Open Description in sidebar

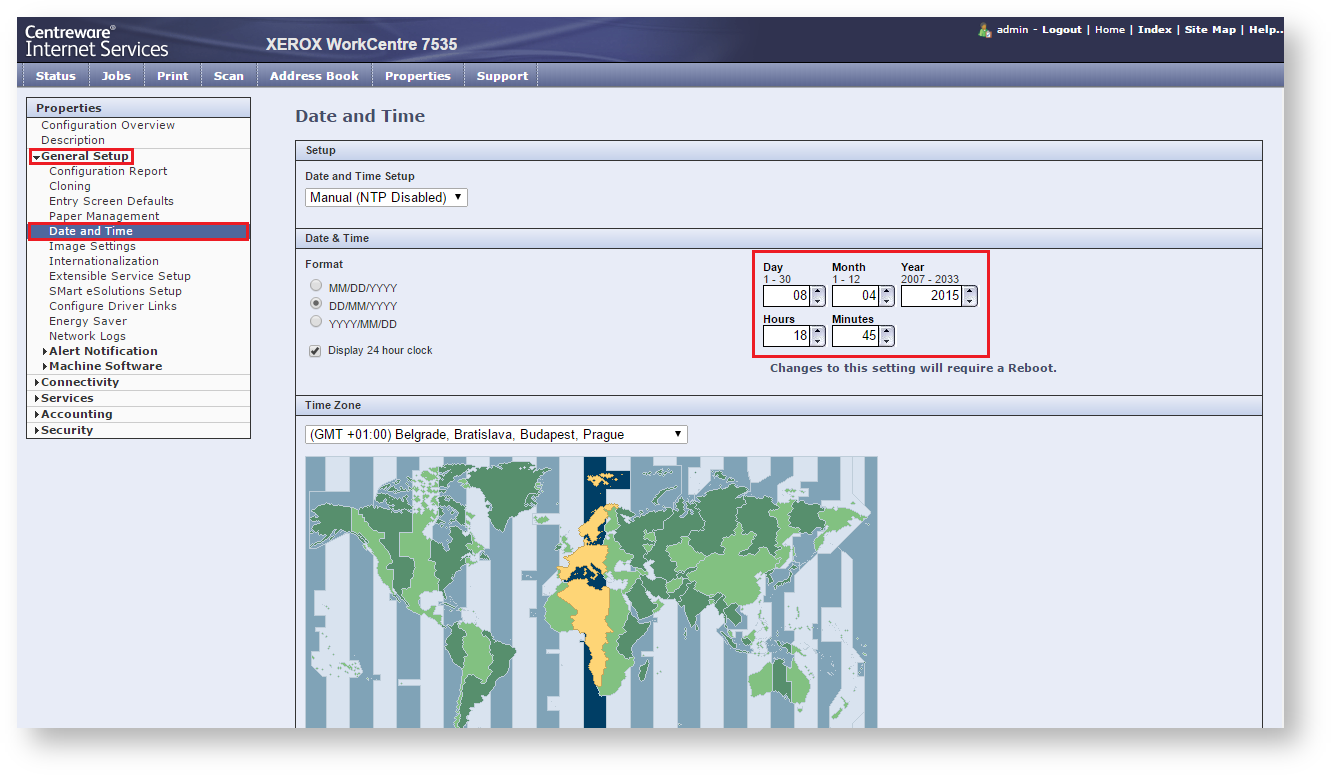(x=73, y=140)
